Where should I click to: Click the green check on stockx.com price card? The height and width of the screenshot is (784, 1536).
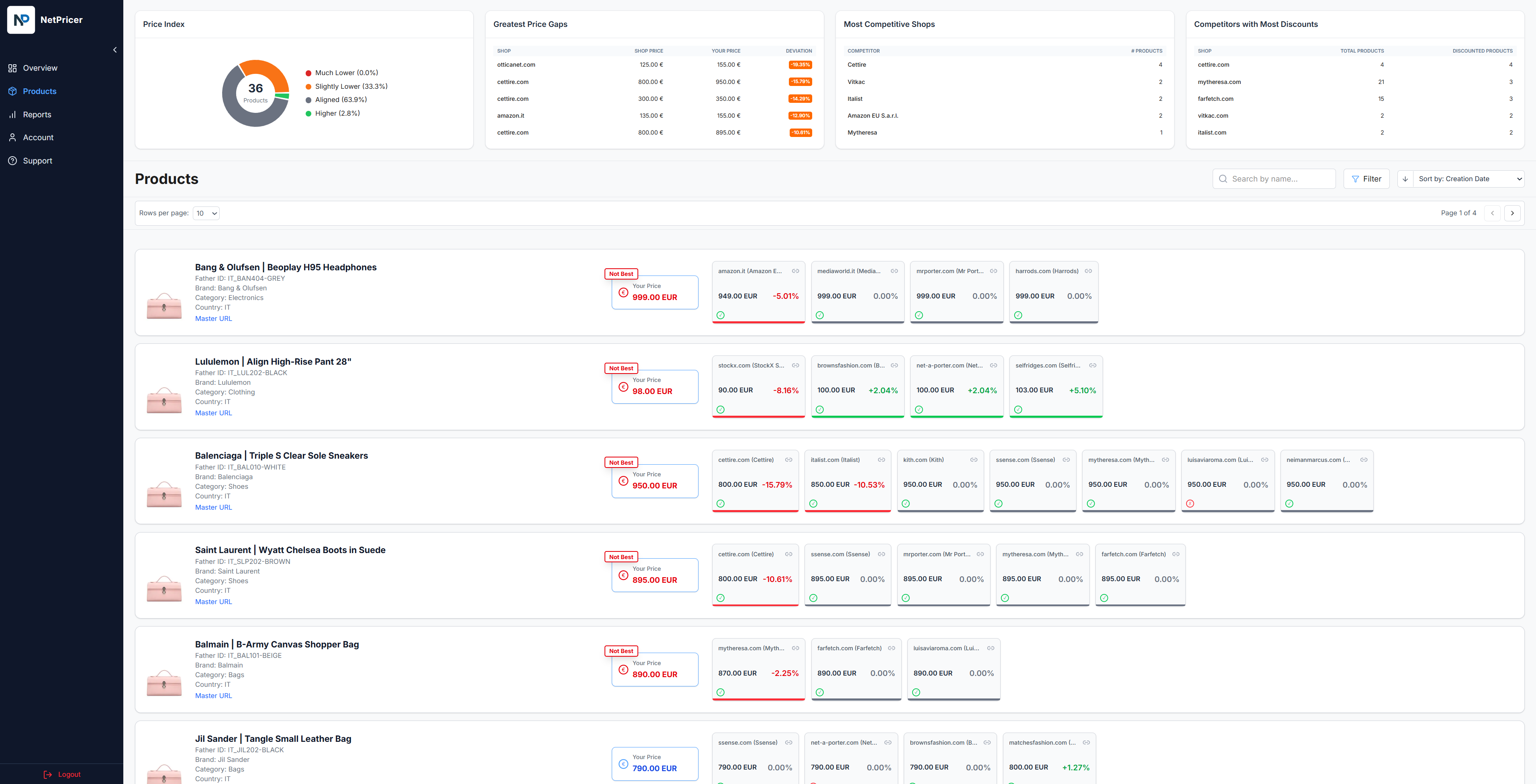pyautogui.click(x=720, y=410)
